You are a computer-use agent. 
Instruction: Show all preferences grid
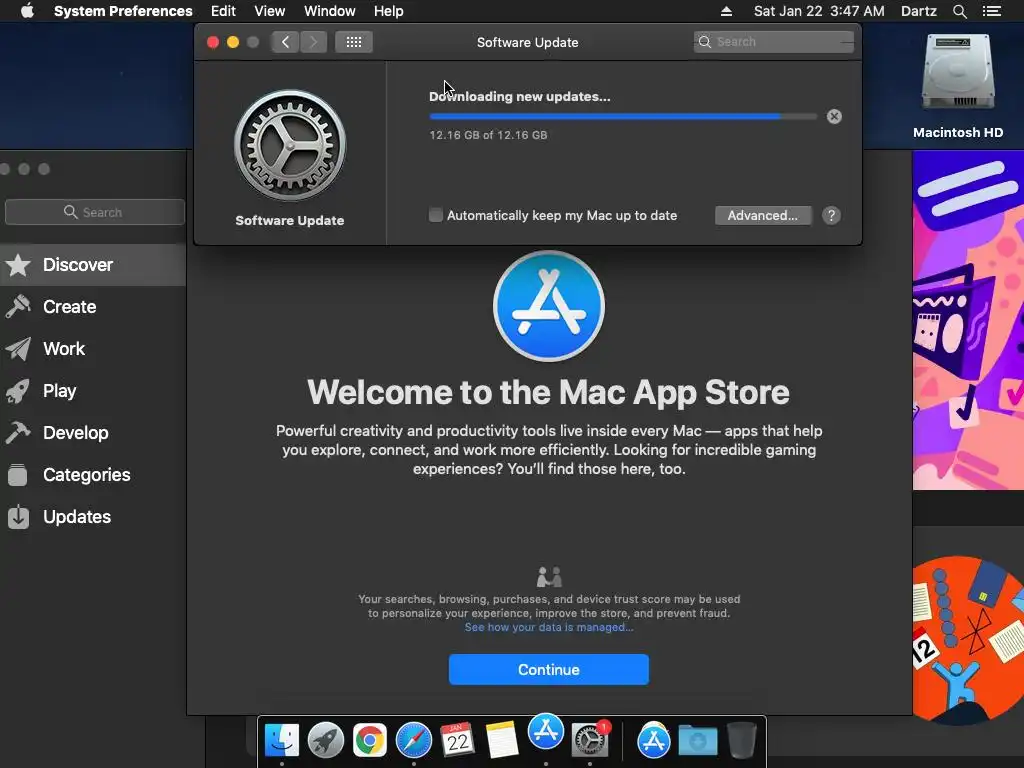click(354, 42)
